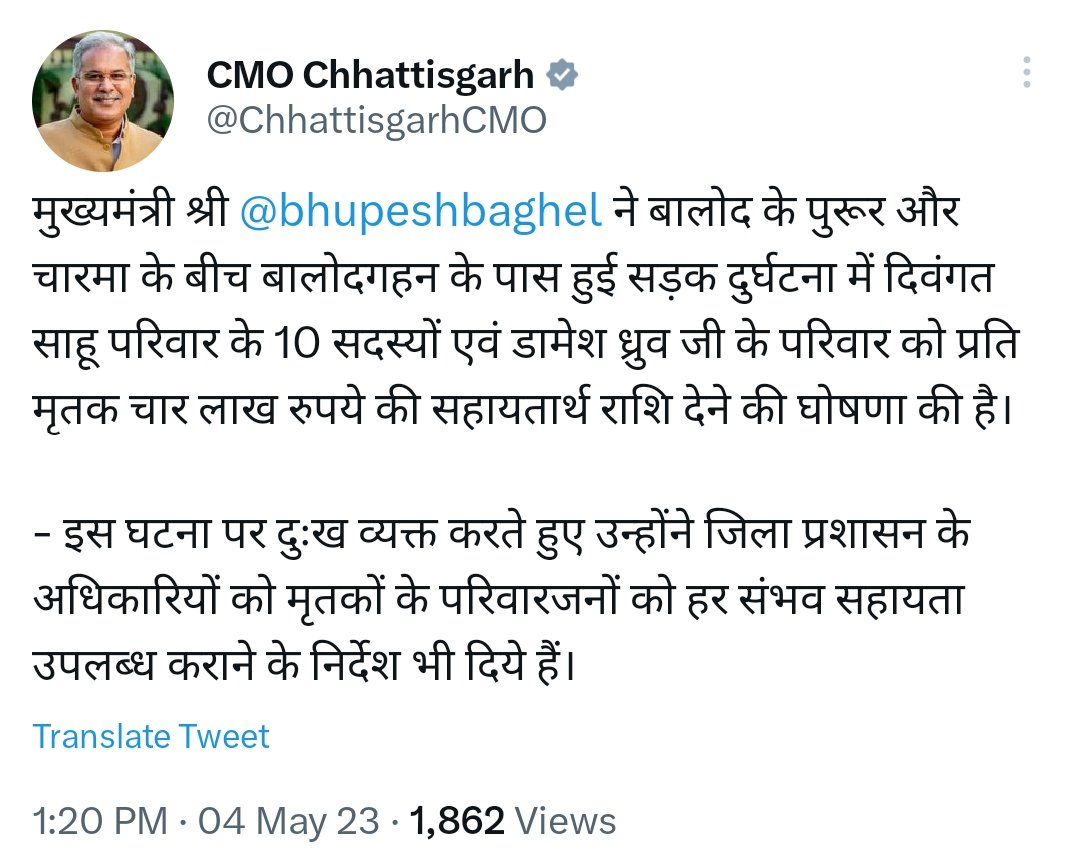Screen dimensions: 1073x867
Task: Click the blue verified badge icon
Action: click(x=563, y=75)
